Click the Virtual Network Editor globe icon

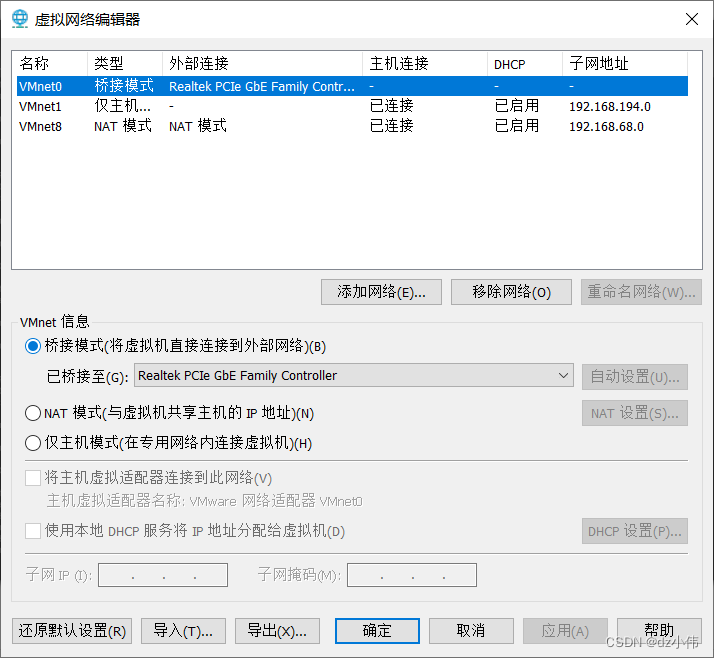[20, 19]
